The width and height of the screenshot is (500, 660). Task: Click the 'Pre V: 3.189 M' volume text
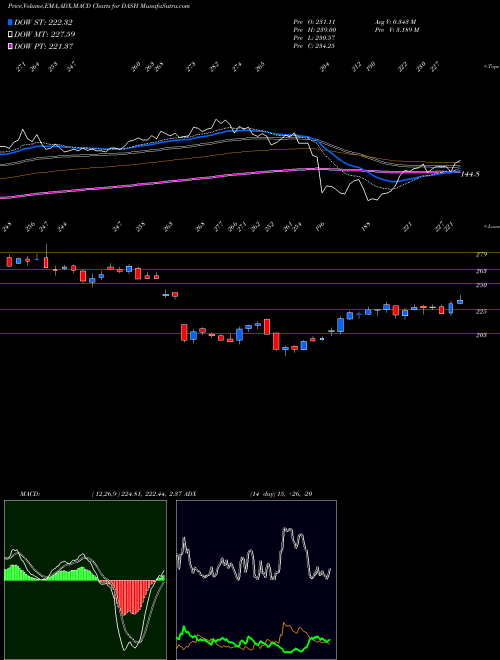[x=396, y=30]
